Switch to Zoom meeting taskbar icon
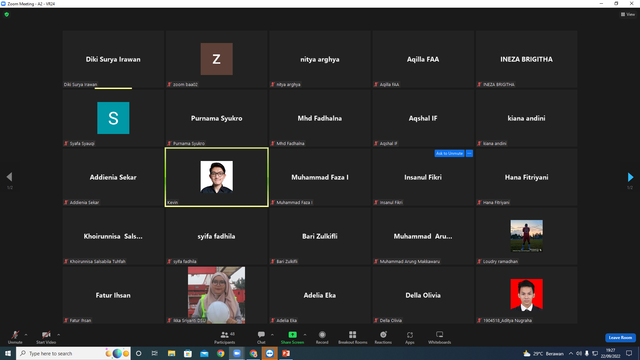The height and width of the screenshot is (360, 640). (x=237, y=353)
